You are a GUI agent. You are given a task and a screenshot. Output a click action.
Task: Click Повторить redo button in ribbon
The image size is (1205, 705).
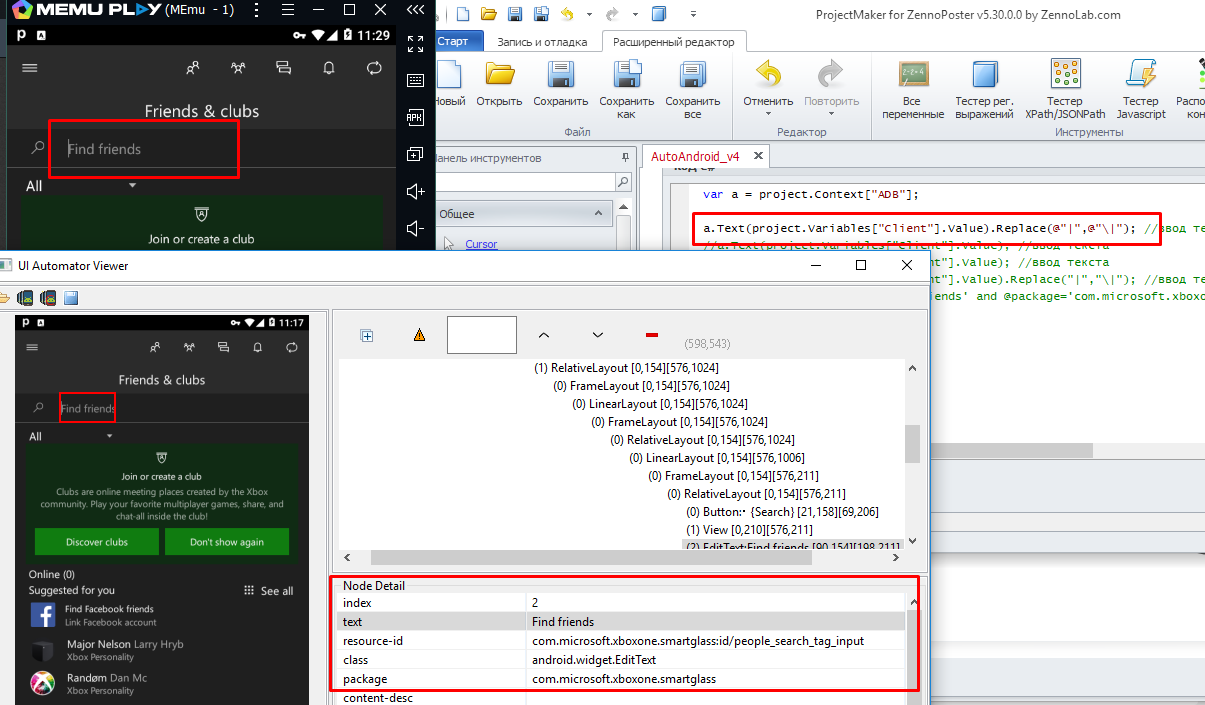(x=831, y=83)
